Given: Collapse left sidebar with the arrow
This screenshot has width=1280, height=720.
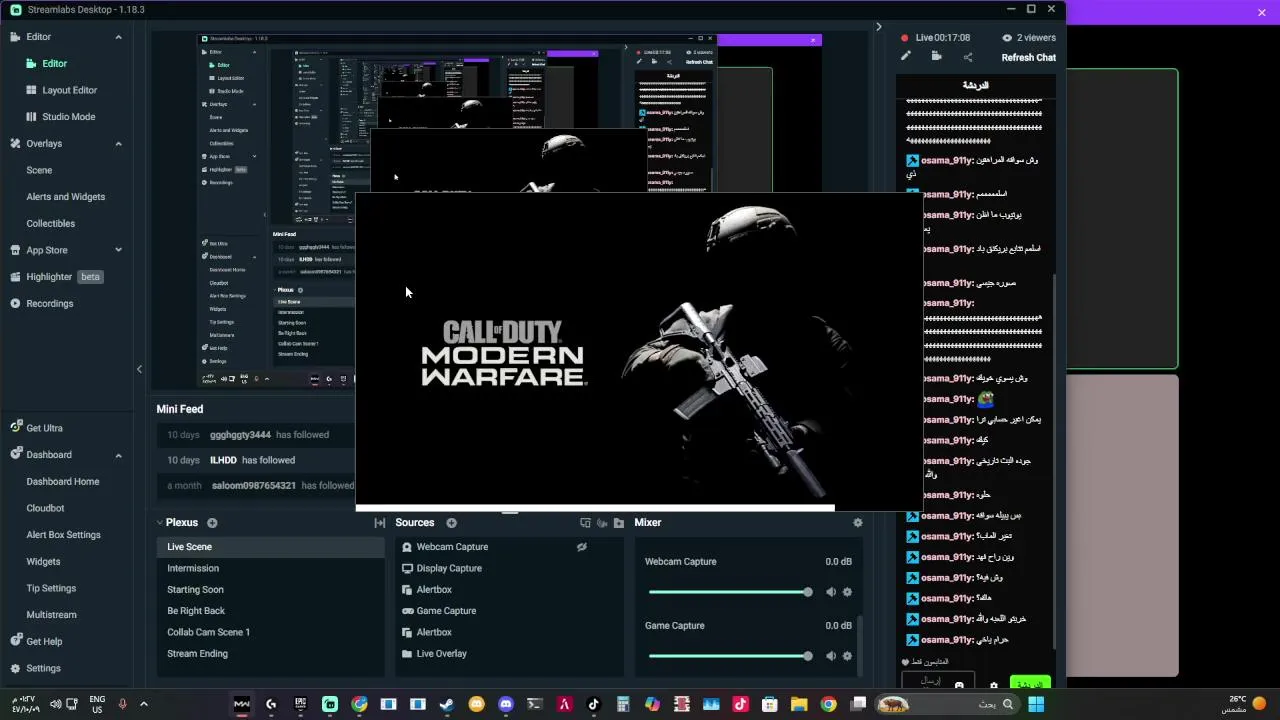Looking at the screenshot, I should click(x=139, y=369).
